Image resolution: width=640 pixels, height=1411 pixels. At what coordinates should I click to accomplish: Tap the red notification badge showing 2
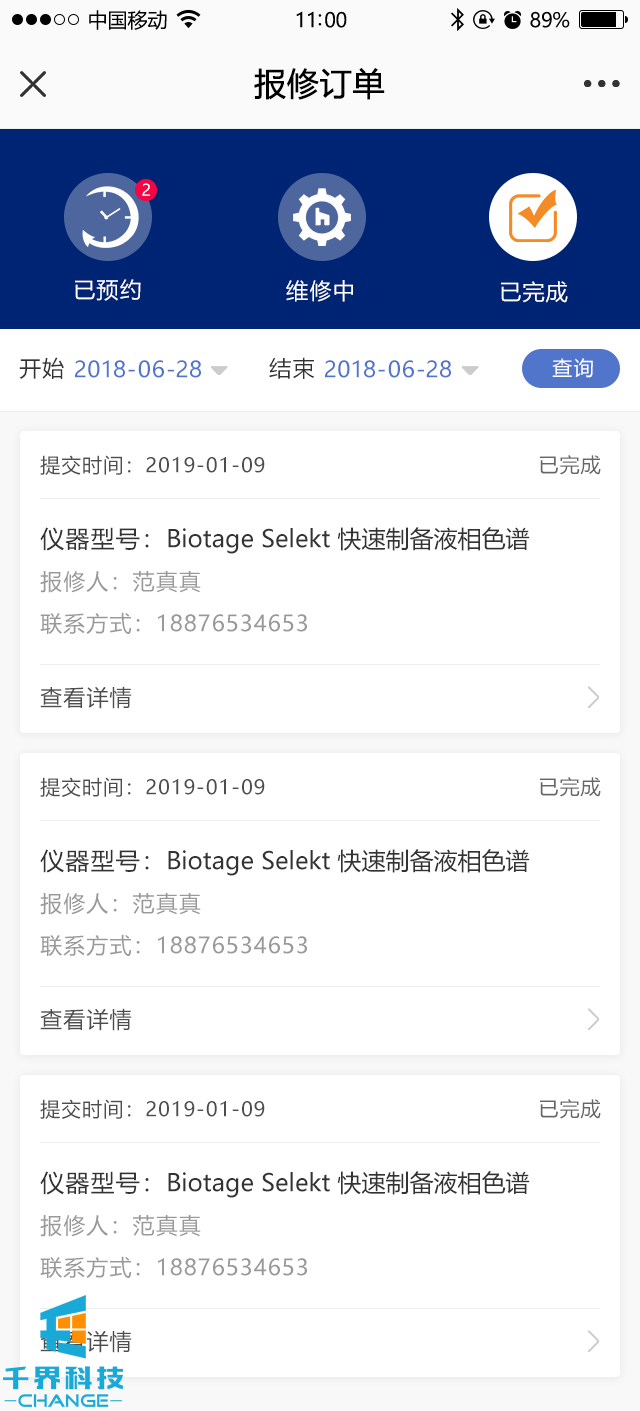tap(146, 189)
